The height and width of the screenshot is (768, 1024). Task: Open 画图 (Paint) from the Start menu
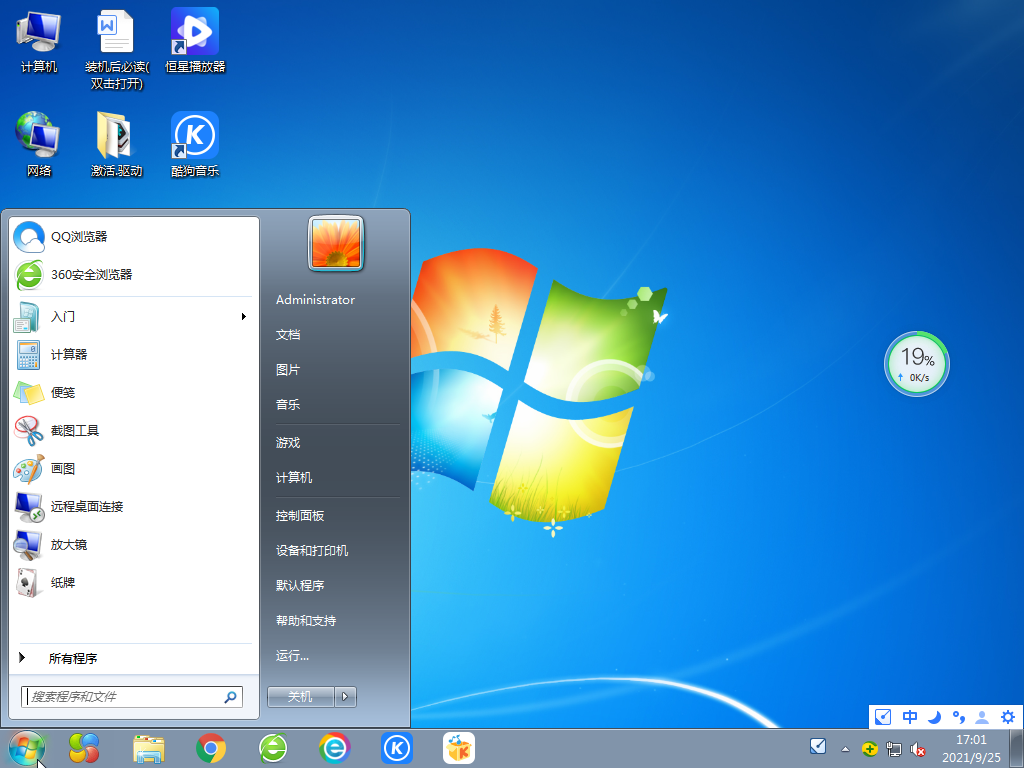(62, 468)
